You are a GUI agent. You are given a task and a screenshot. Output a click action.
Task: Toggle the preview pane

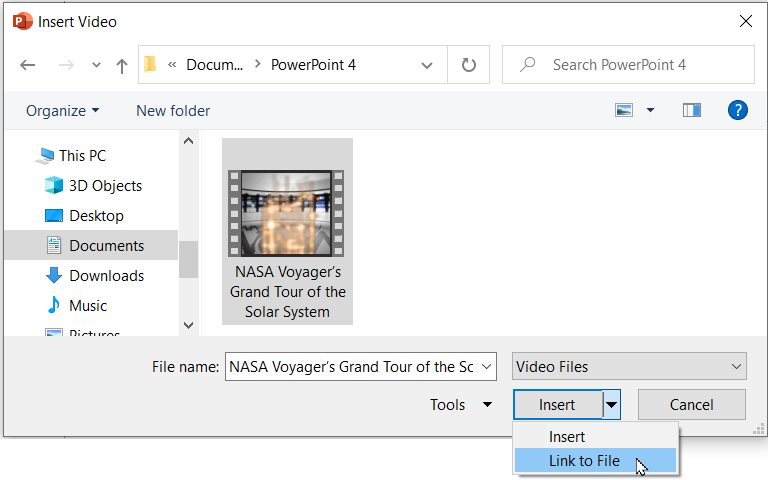[692, 110]
